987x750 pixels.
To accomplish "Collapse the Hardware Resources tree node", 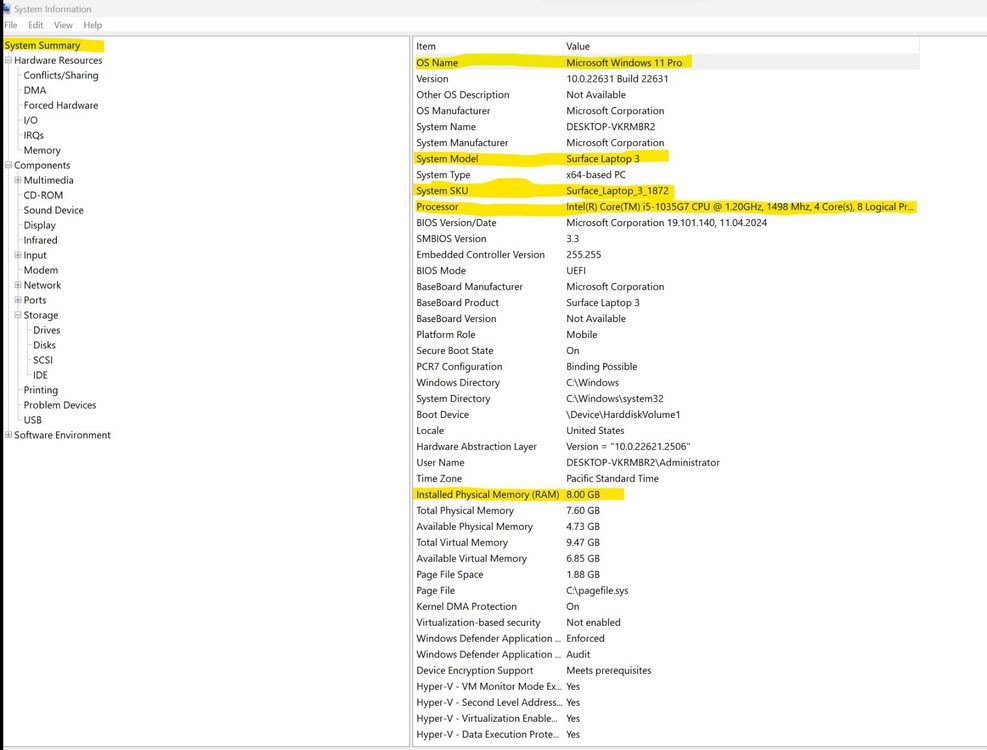I will click(8, 61).
